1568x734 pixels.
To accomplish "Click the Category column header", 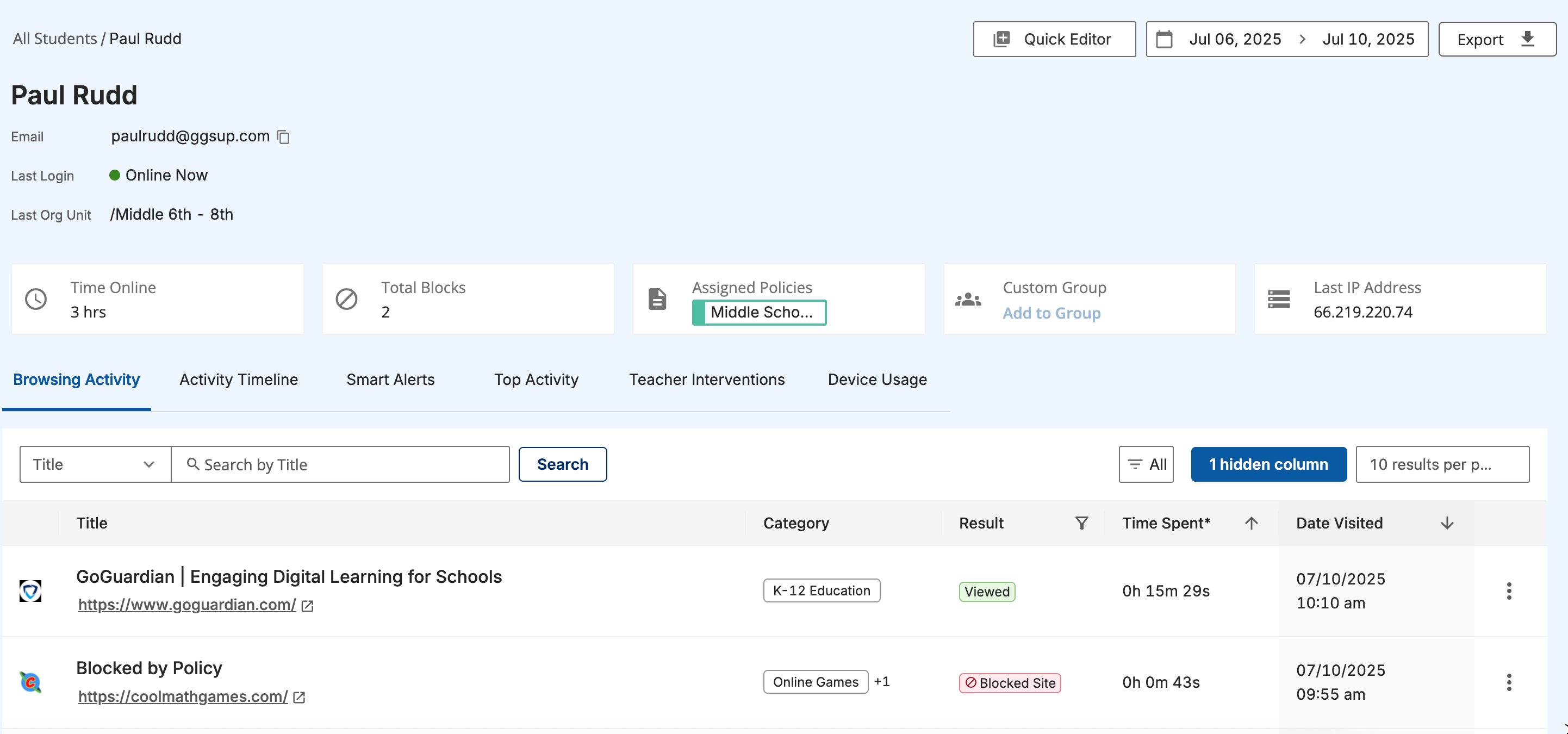I will click(x=796, y=523).
